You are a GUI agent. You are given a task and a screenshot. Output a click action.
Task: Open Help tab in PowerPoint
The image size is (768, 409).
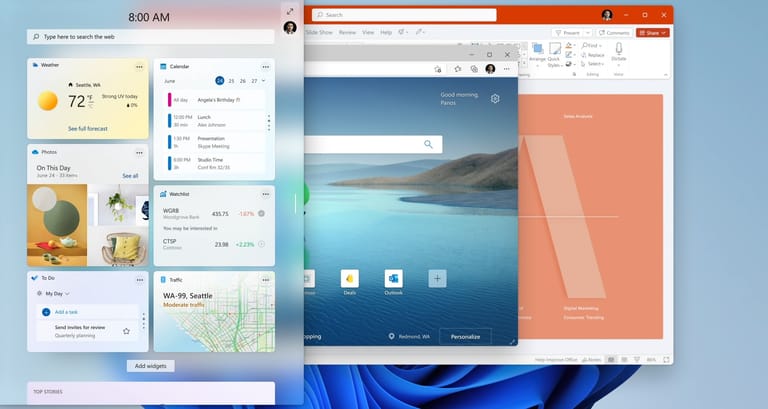386,32
